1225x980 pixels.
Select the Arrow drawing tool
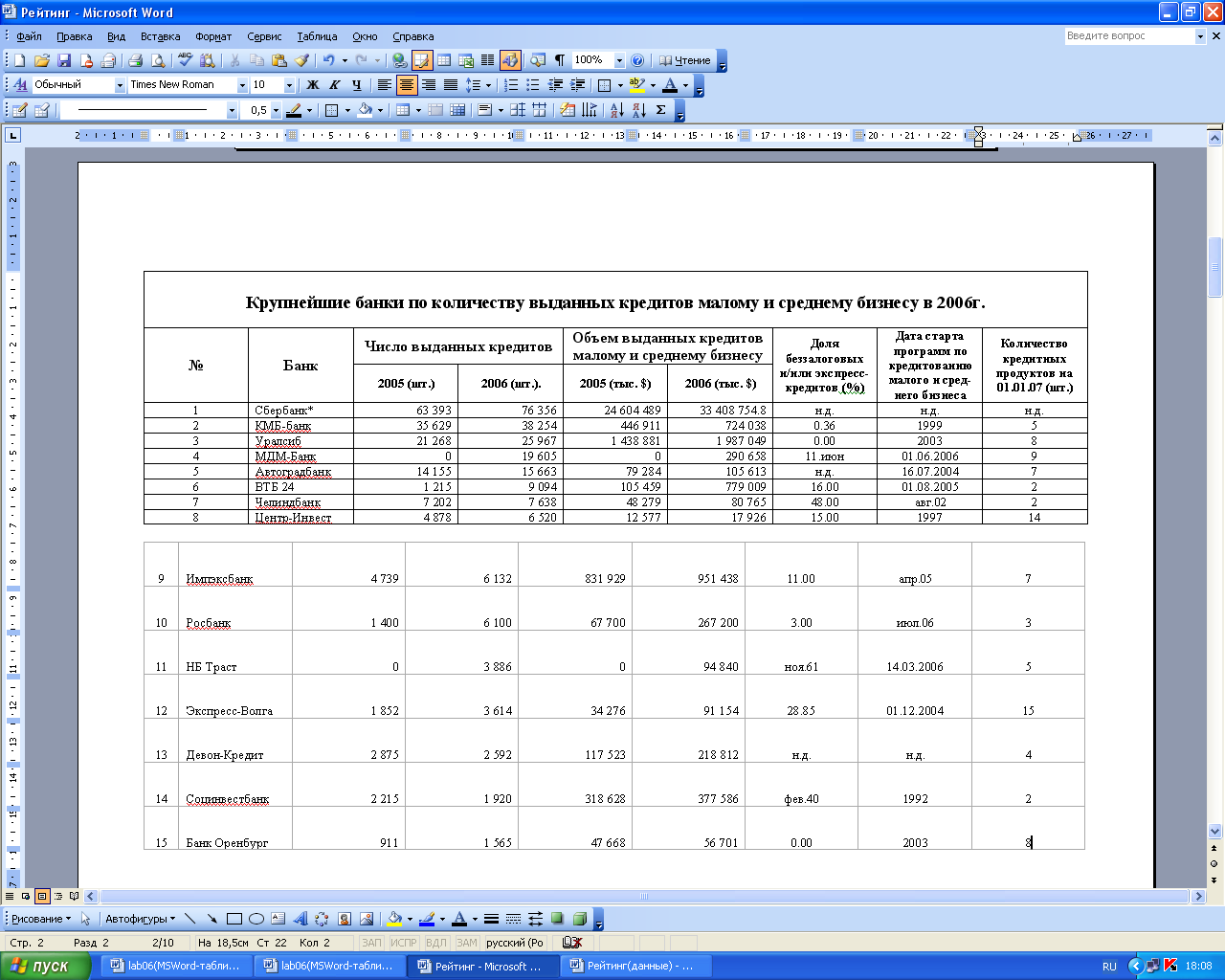[x=212, y=919]
